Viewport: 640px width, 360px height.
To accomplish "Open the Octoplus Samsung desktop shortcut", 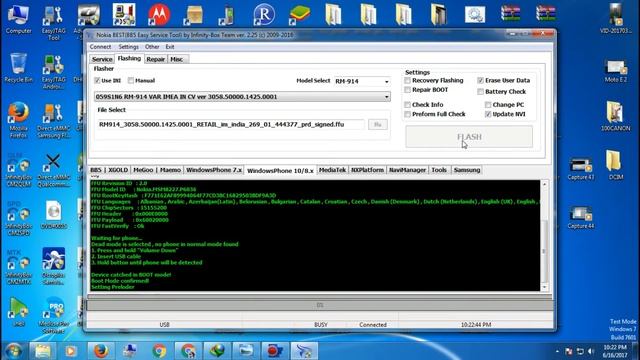I will (53, 266).
